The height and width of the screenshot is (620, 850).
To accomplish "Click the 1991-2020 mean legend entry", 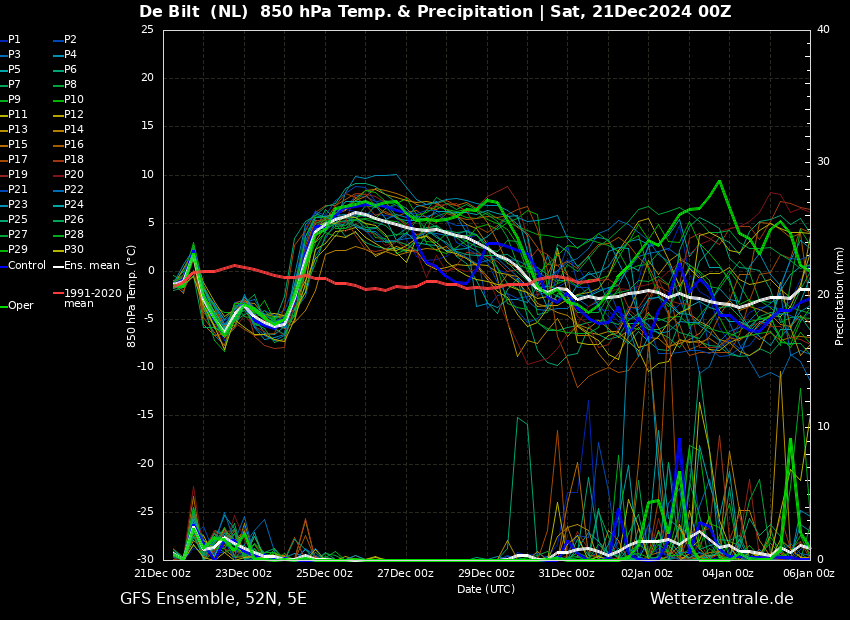I will tap(88, 298).
